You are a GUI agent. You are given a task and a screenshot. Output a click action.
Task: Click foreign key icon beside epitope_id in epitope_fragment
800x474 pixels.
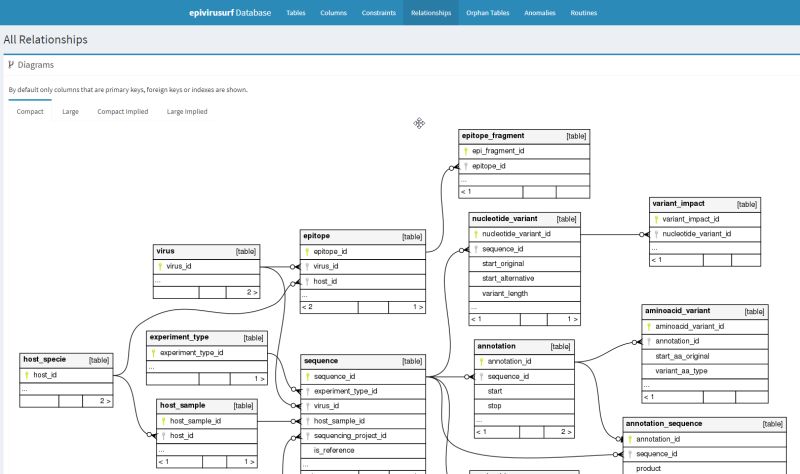click(x=466, y=166)
